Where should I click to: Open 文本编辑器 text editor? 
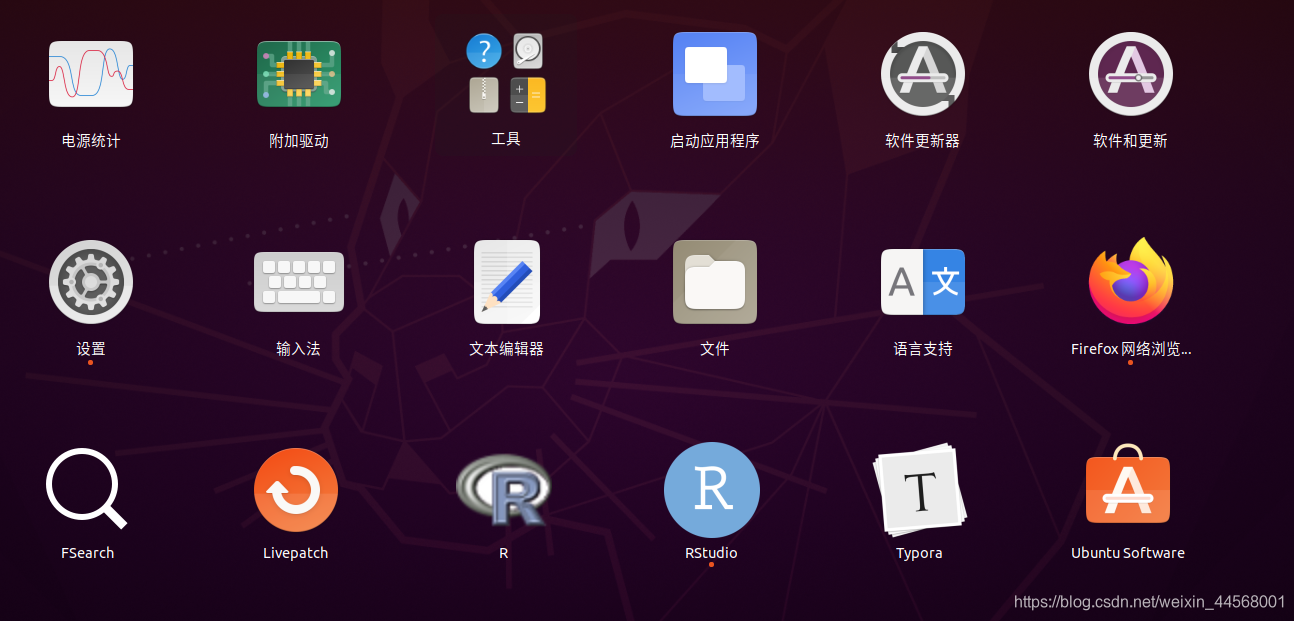click(507, 282)
